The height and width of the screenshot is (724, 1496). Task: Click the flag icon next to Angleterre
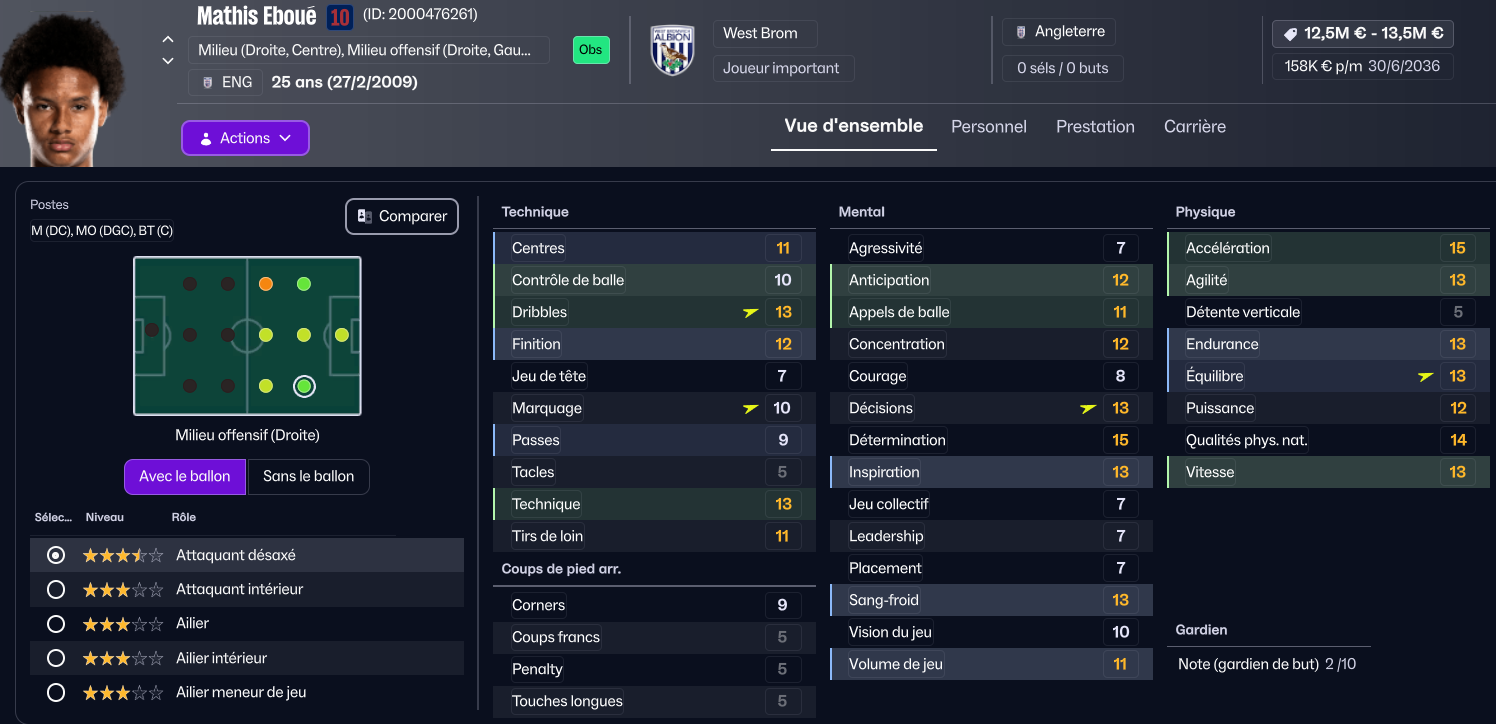click(1020, 32)
